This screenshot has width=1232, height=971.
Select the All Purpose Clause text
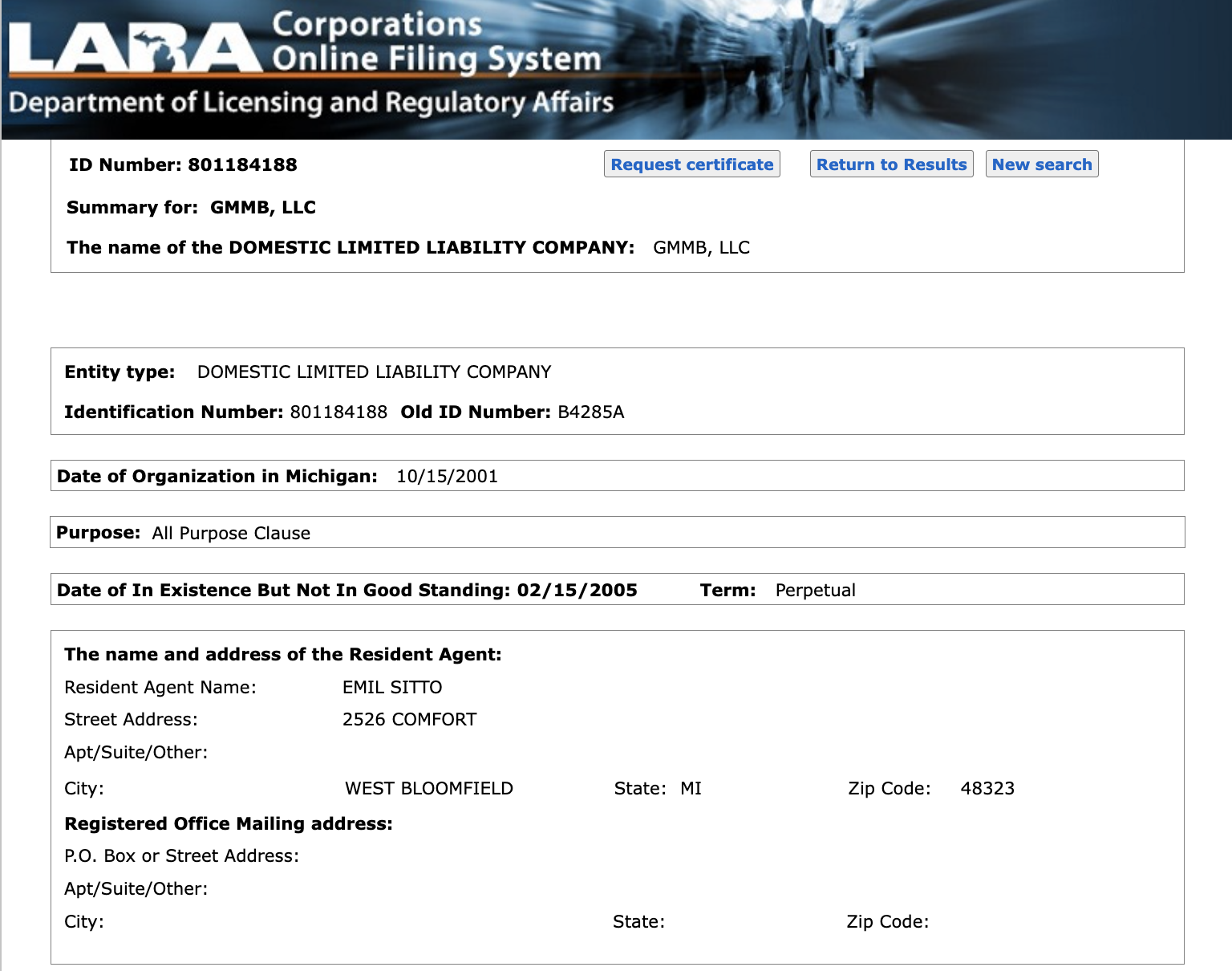coord(231,534)
